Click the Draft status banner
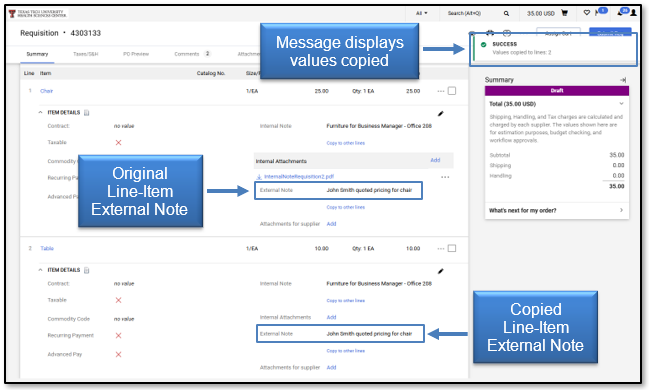This screenshot has height=390, width=649. 557,91
